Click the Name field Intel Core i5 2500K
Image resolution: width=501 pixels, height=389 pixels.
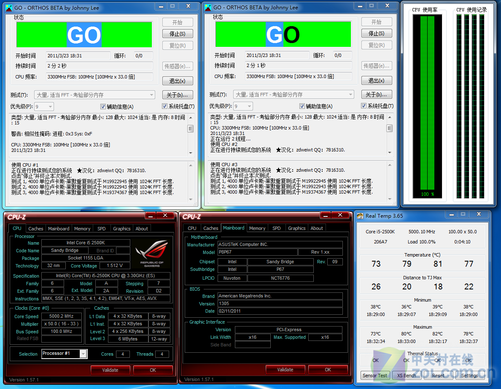pos(86,243)
